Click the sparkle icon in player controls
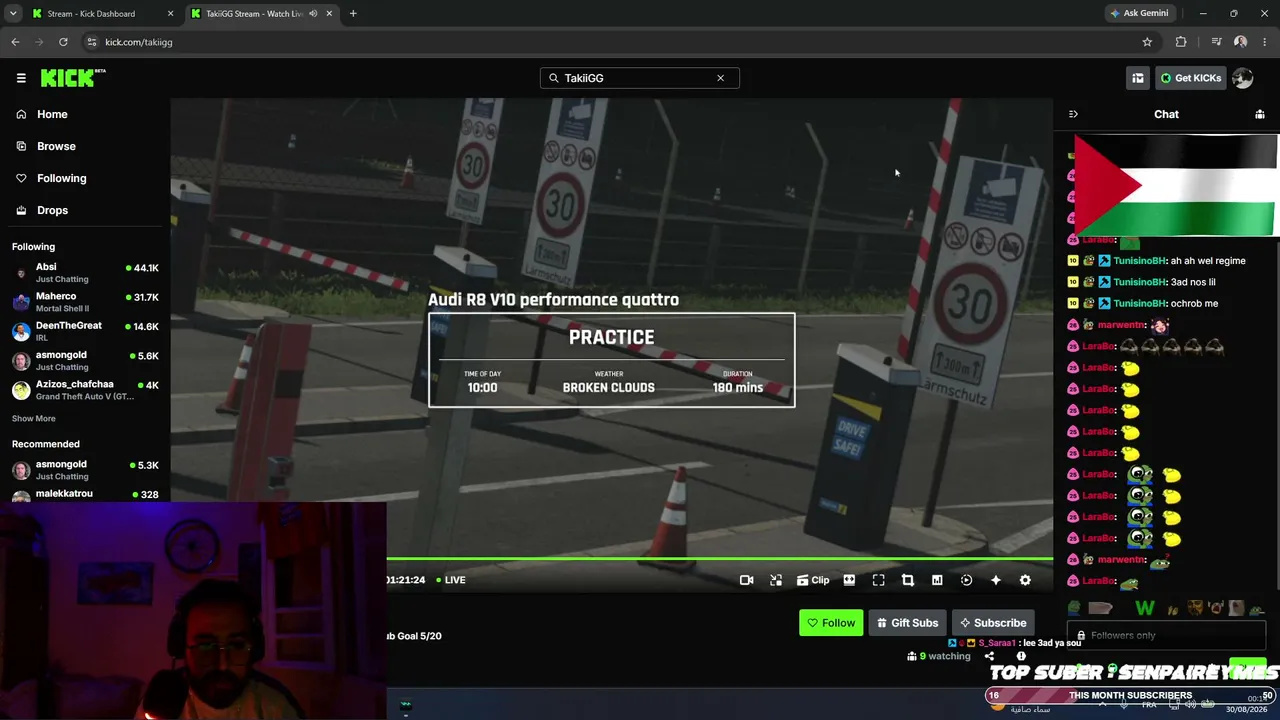 pyautogui.click(x=996, y=580)
